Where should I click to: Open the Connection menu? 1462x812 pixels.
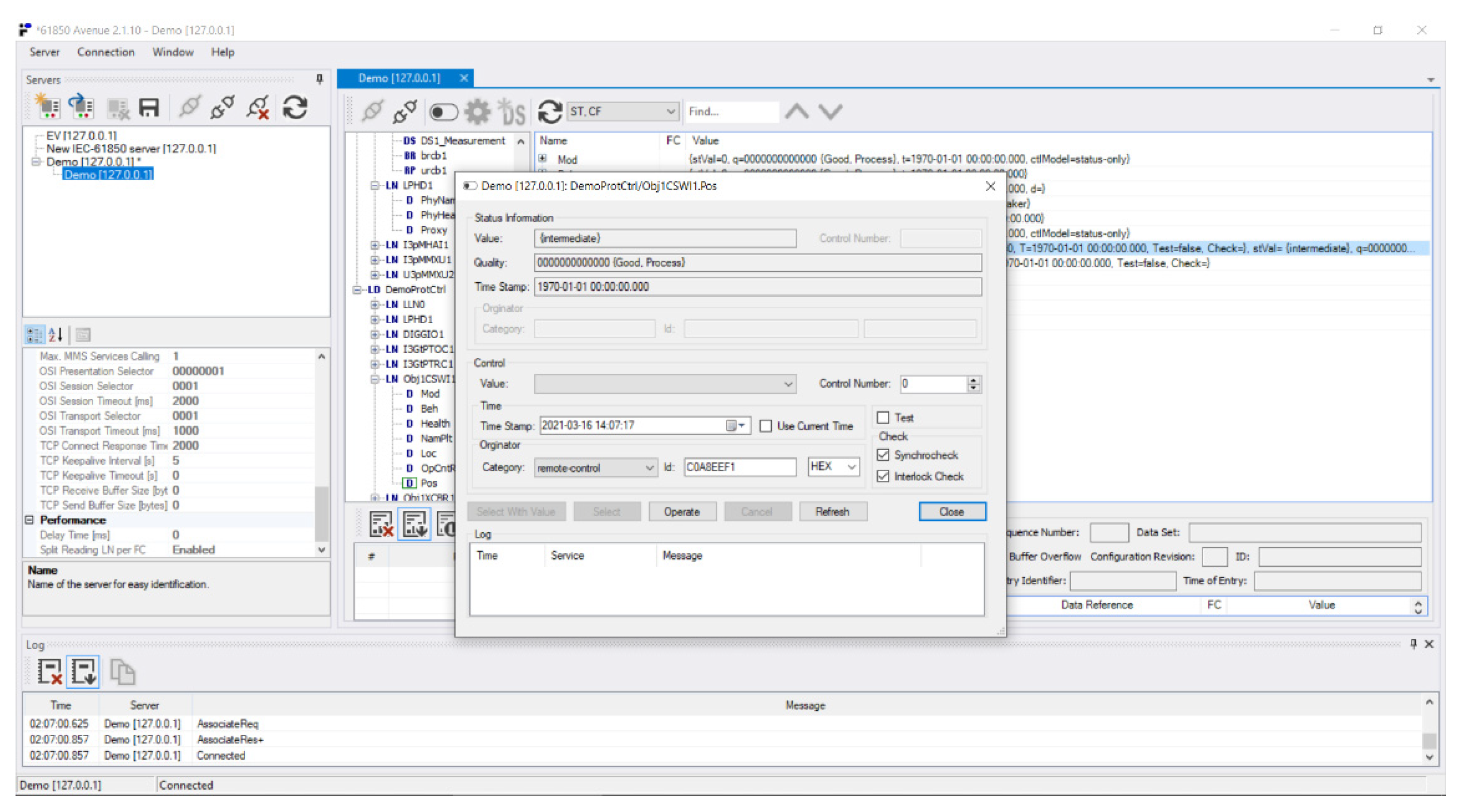[106, 52]
